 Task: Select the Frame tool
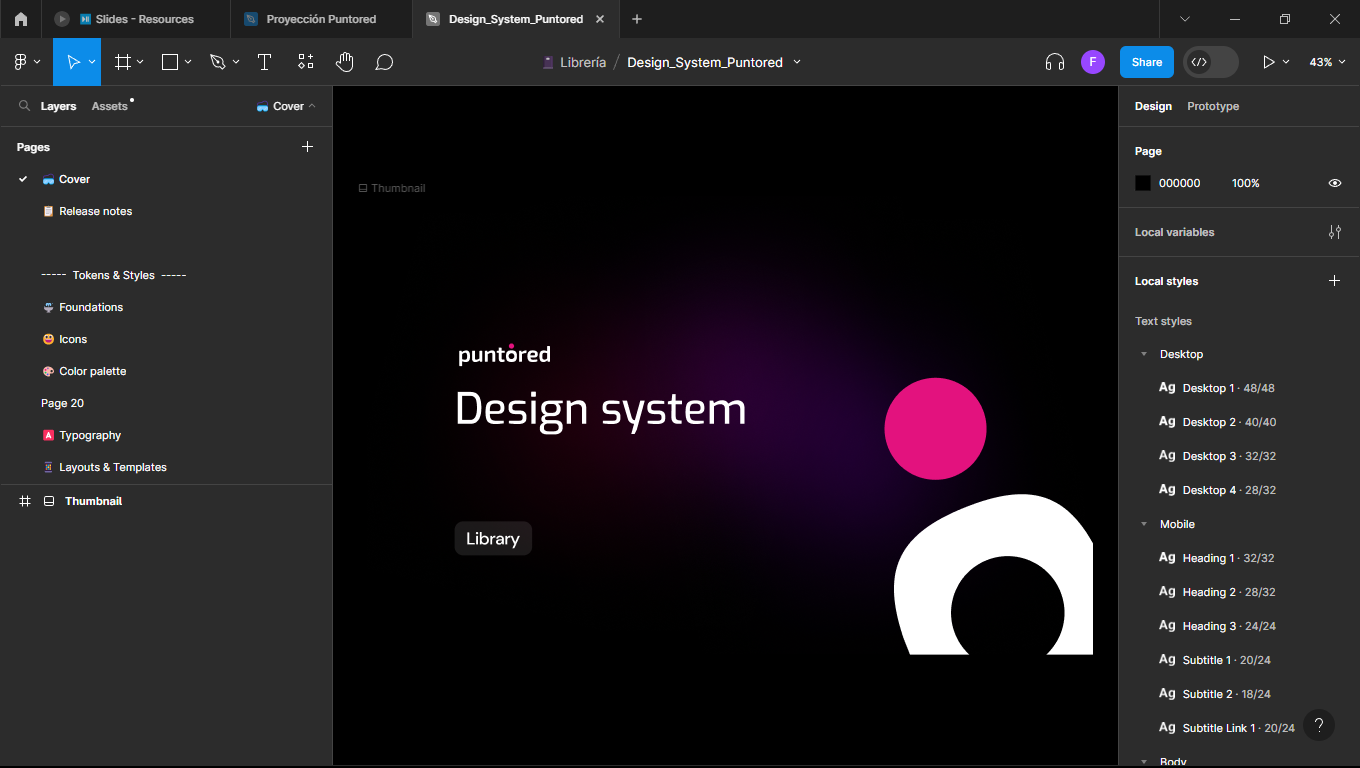coord(123,62)
